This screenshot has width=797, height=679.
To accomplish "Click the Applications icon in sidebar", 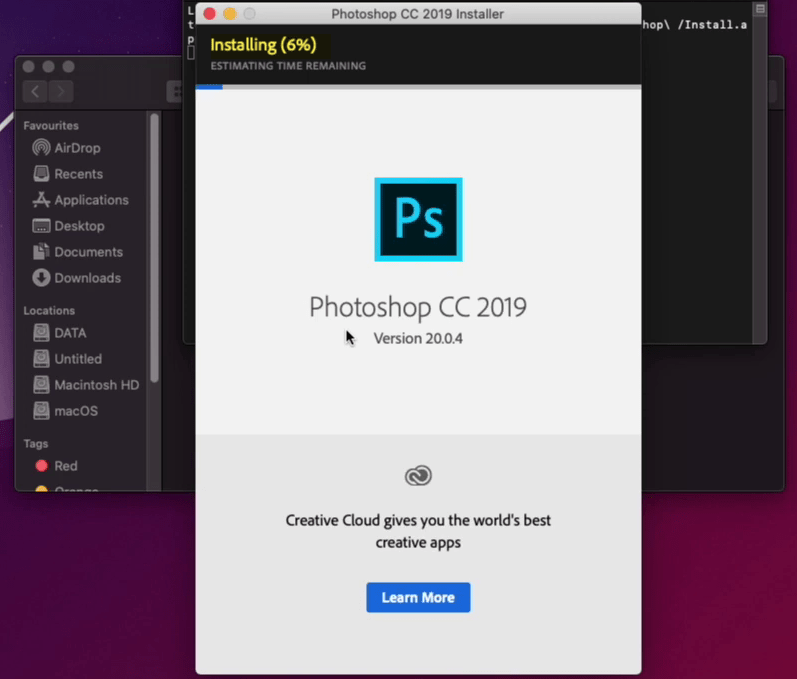I will (41, 200).
